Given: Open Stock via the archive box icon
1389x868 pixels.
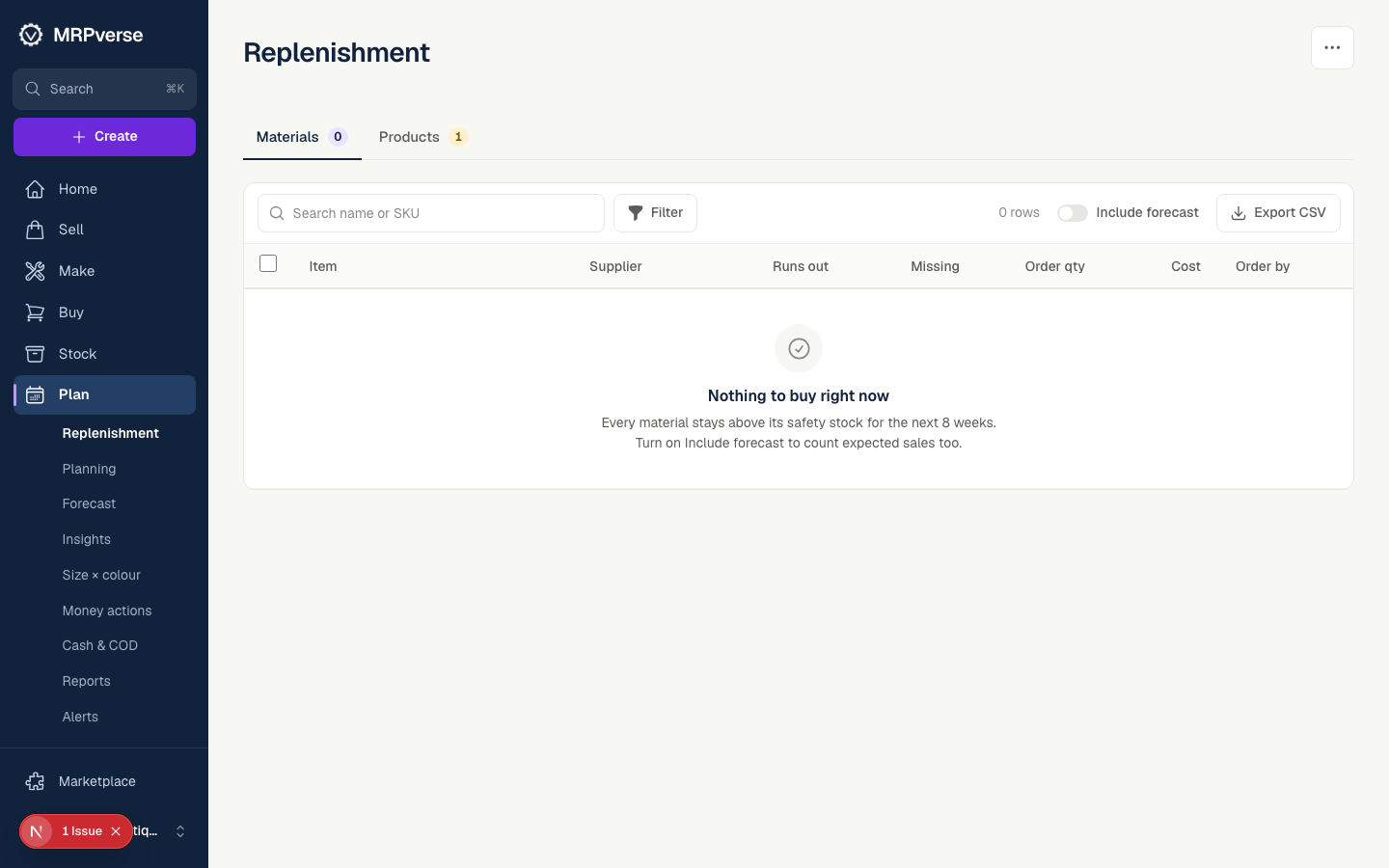Looking at the screenshot, I should coord(35,354).
